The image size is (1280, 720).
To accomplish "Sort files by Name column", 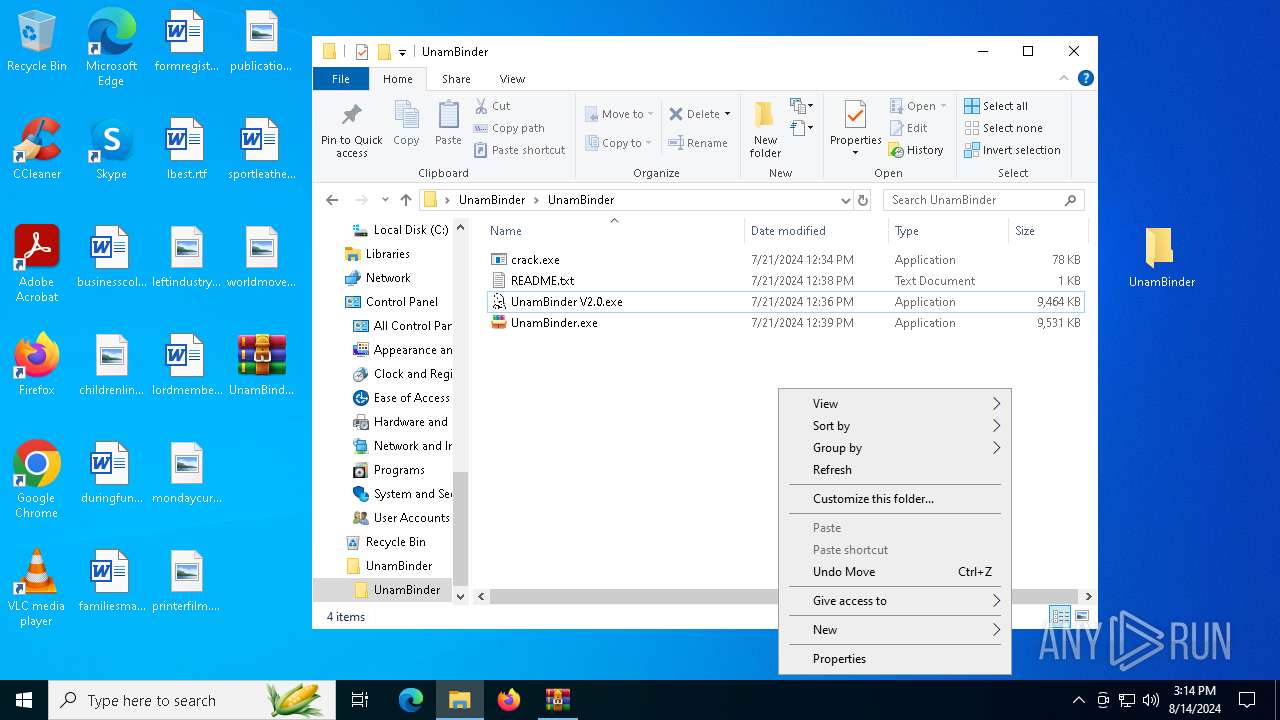I will point(614,231).
